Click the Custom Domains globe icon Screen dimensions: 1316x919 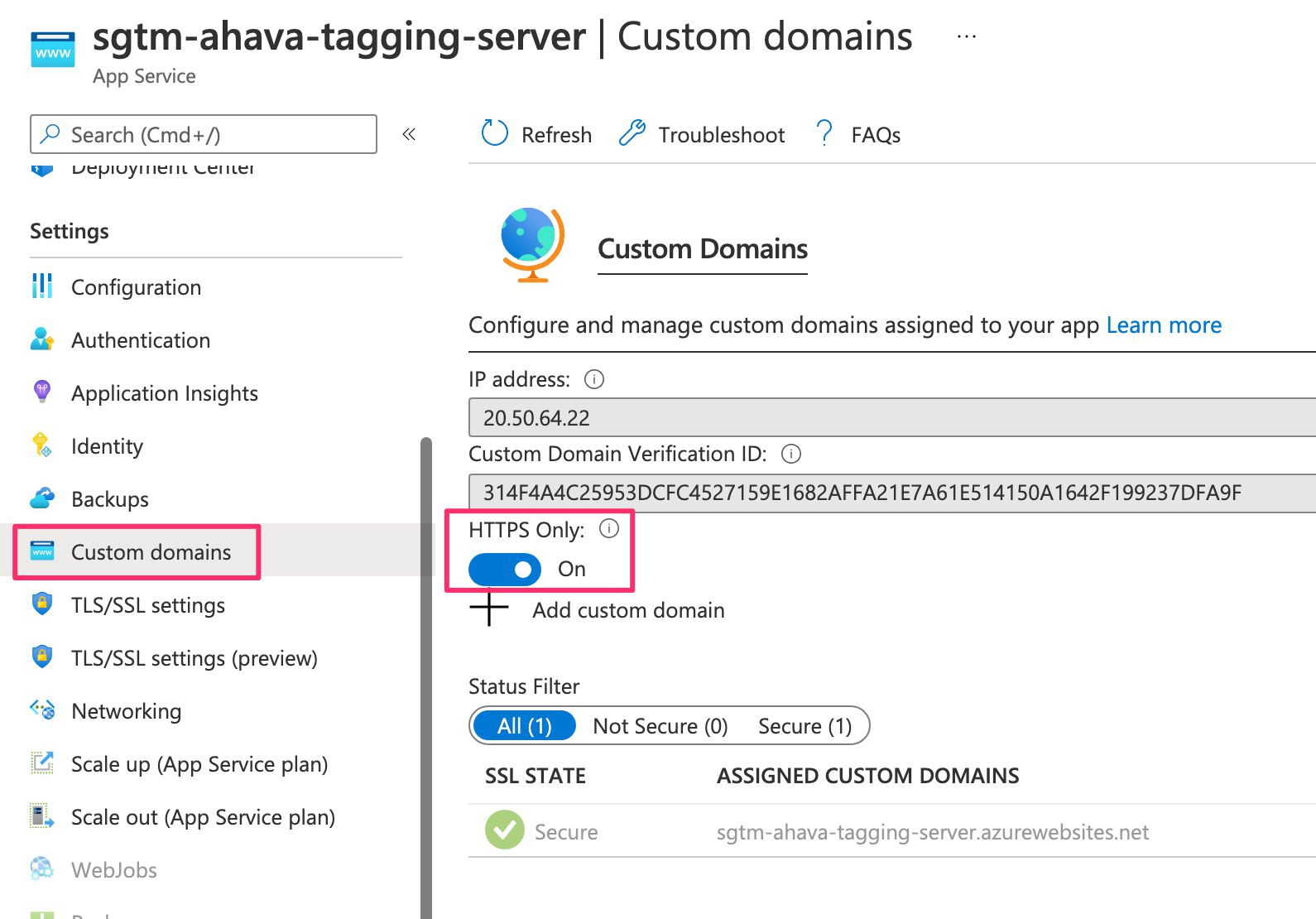click(x=532, y=244)
